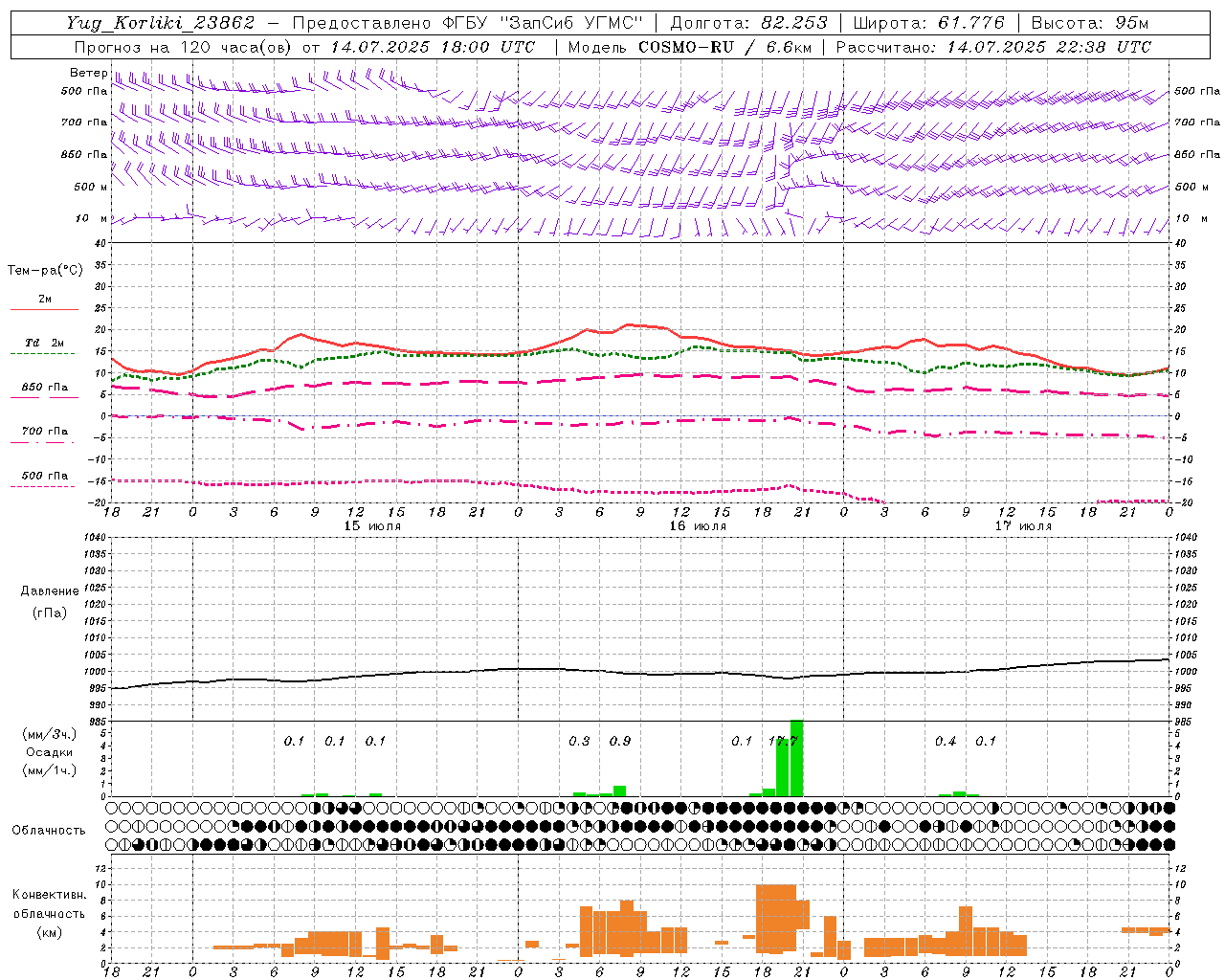Click the tallest green precipitation bar
The width and height of the screenshot is (1225, 980).
[x=796, y=758]
